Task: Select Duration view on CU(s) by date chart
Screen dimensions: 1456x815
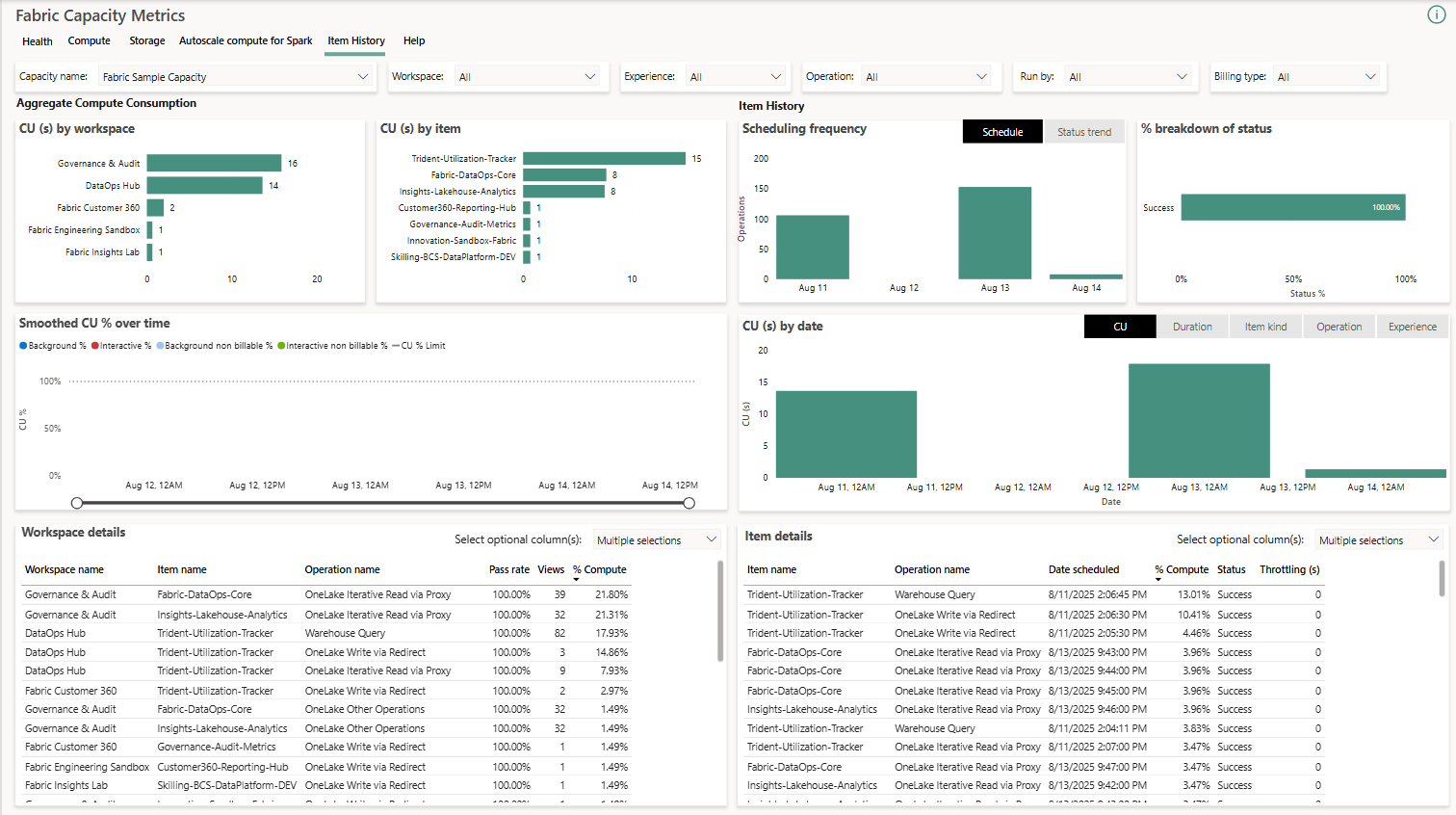Action: tap(1192, 326)
